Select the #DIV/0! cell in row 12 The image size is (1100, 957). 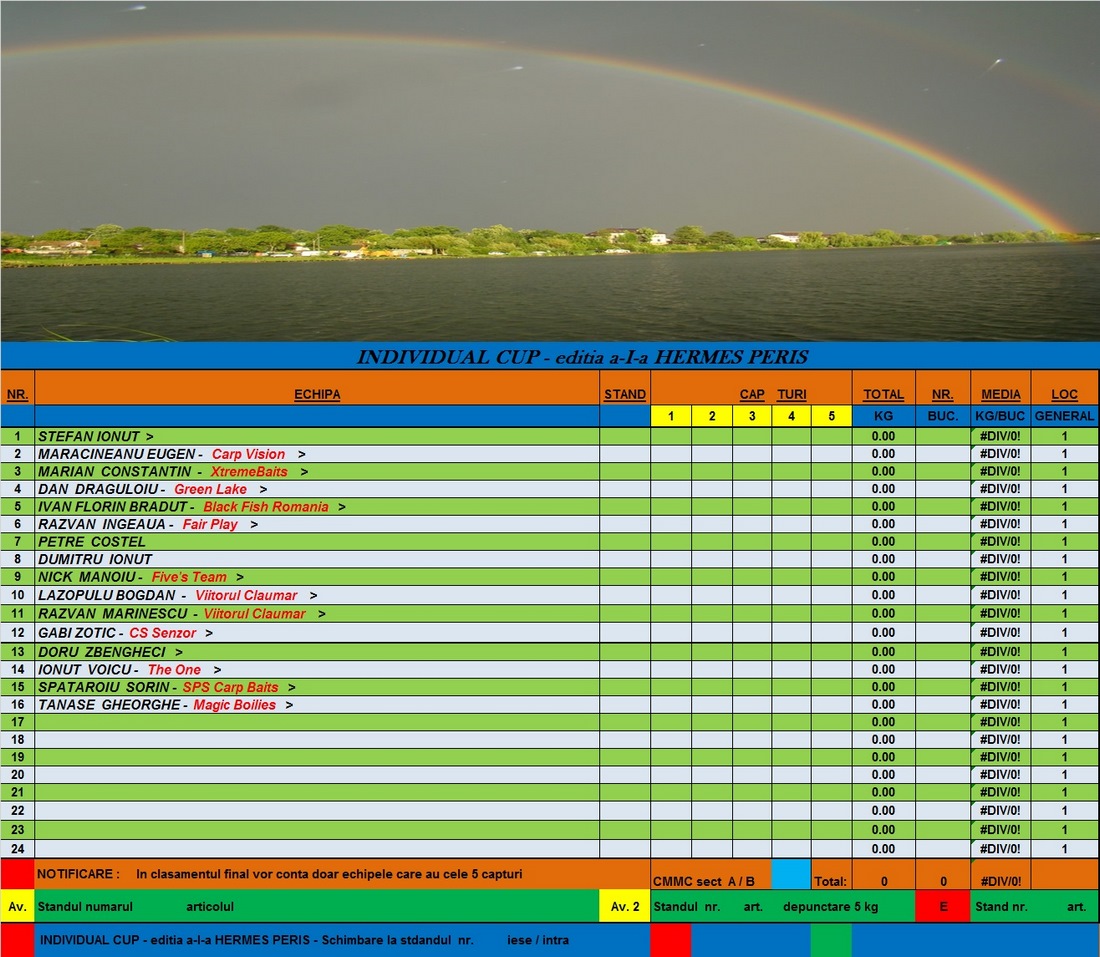[x=1000, y=633]
